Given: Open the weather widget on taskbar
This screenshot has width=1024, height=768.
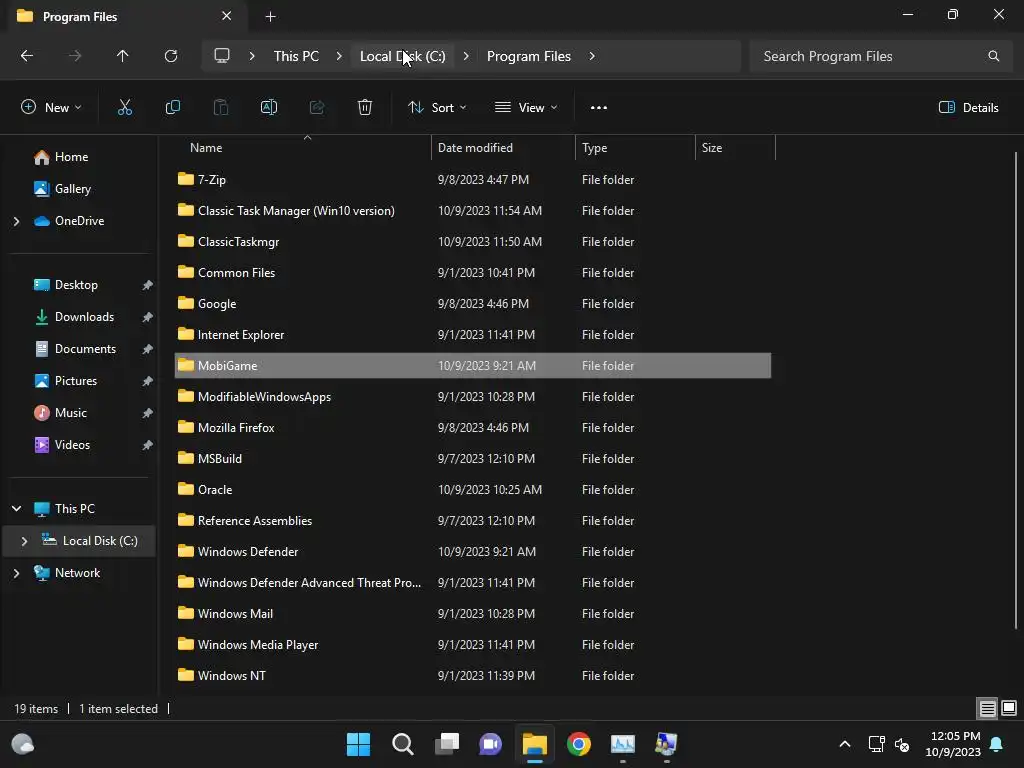Looking at the screenshot, I should (24, 744).
